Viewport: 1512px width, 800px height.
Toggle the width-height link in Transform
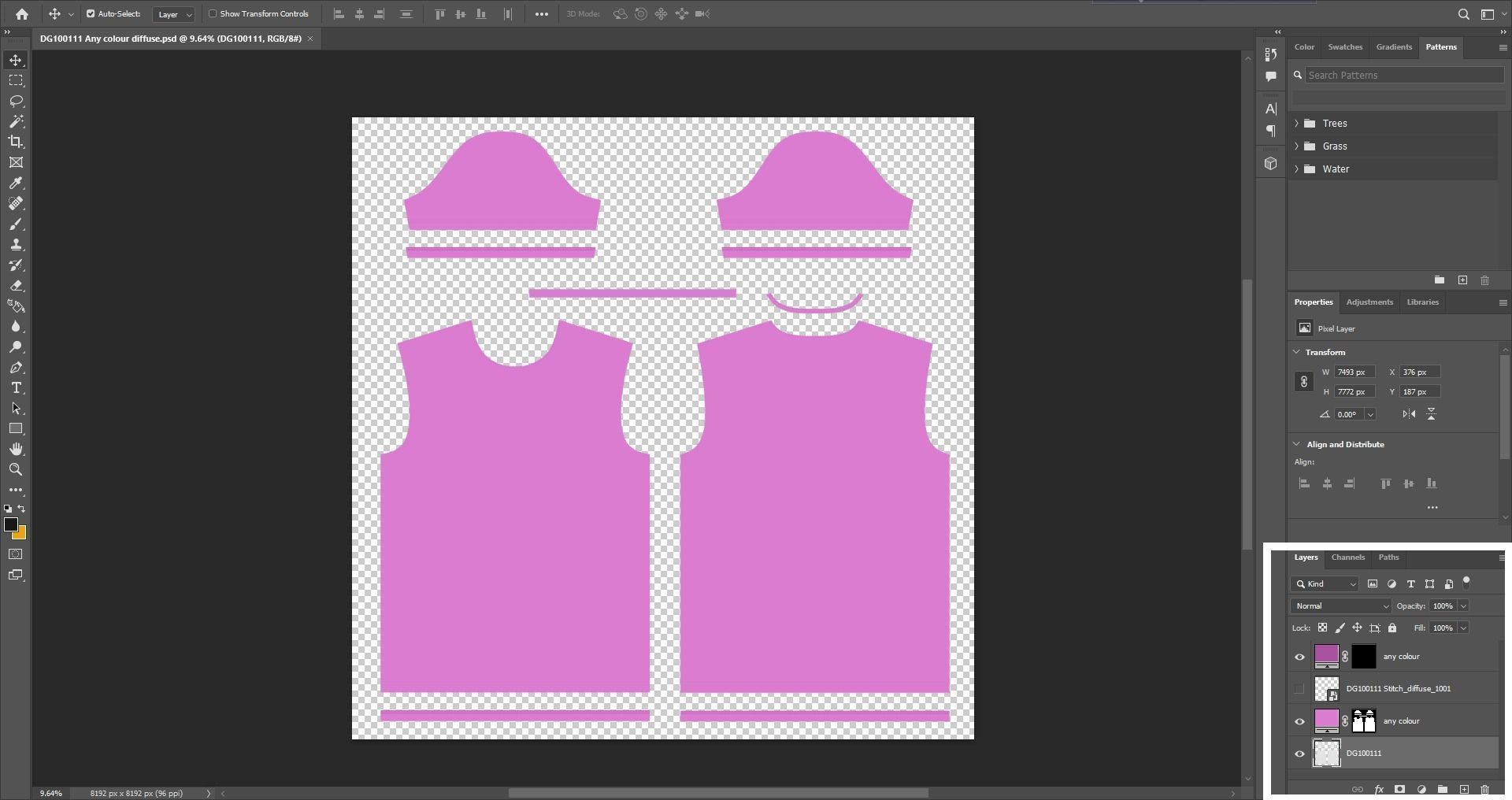[x=1303, y=382]
